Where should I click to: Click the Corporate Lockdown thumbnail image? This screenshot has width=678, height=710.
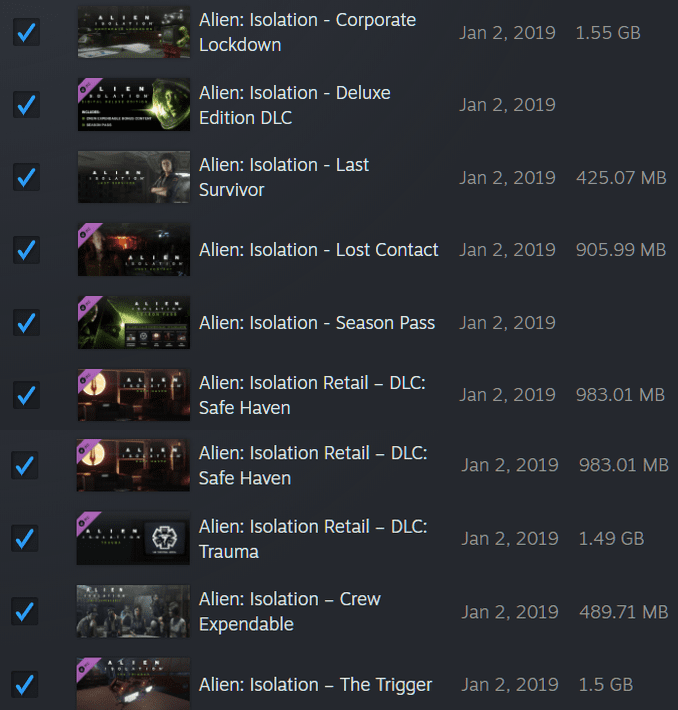tap(133, 33)
